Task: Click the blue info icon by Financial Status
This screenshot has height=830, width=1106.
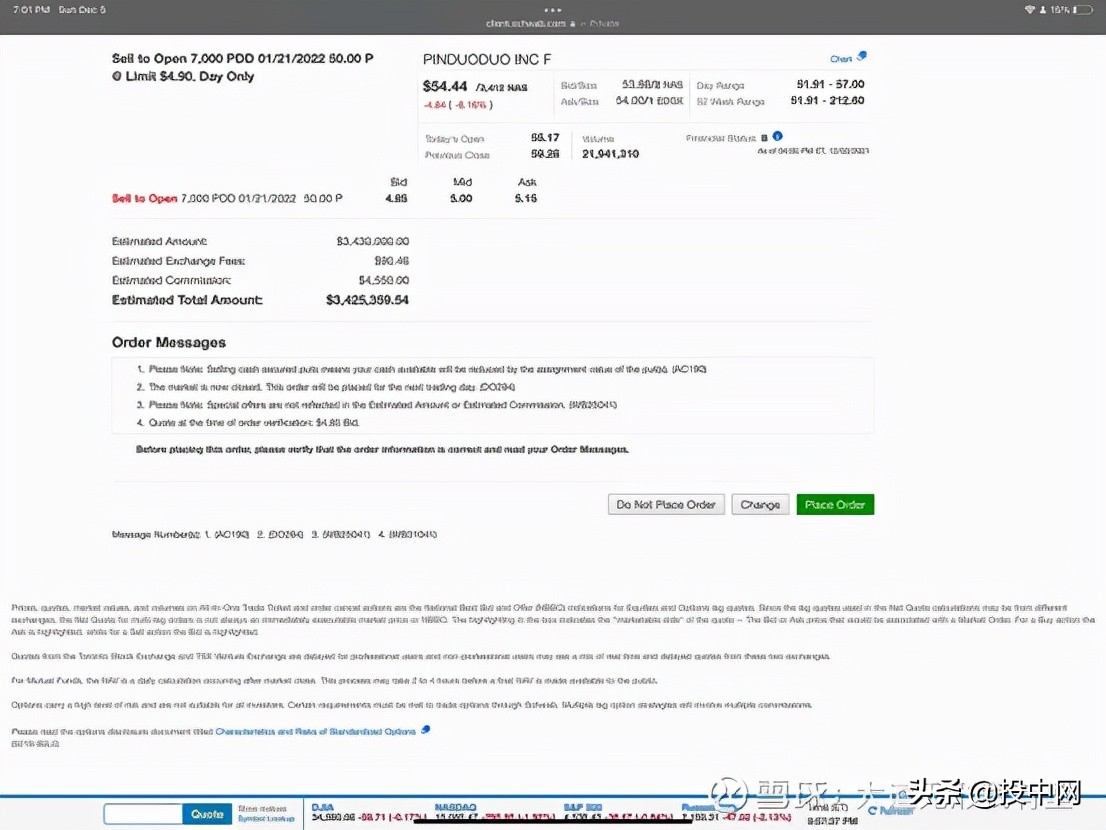Action: pos(778,137)
